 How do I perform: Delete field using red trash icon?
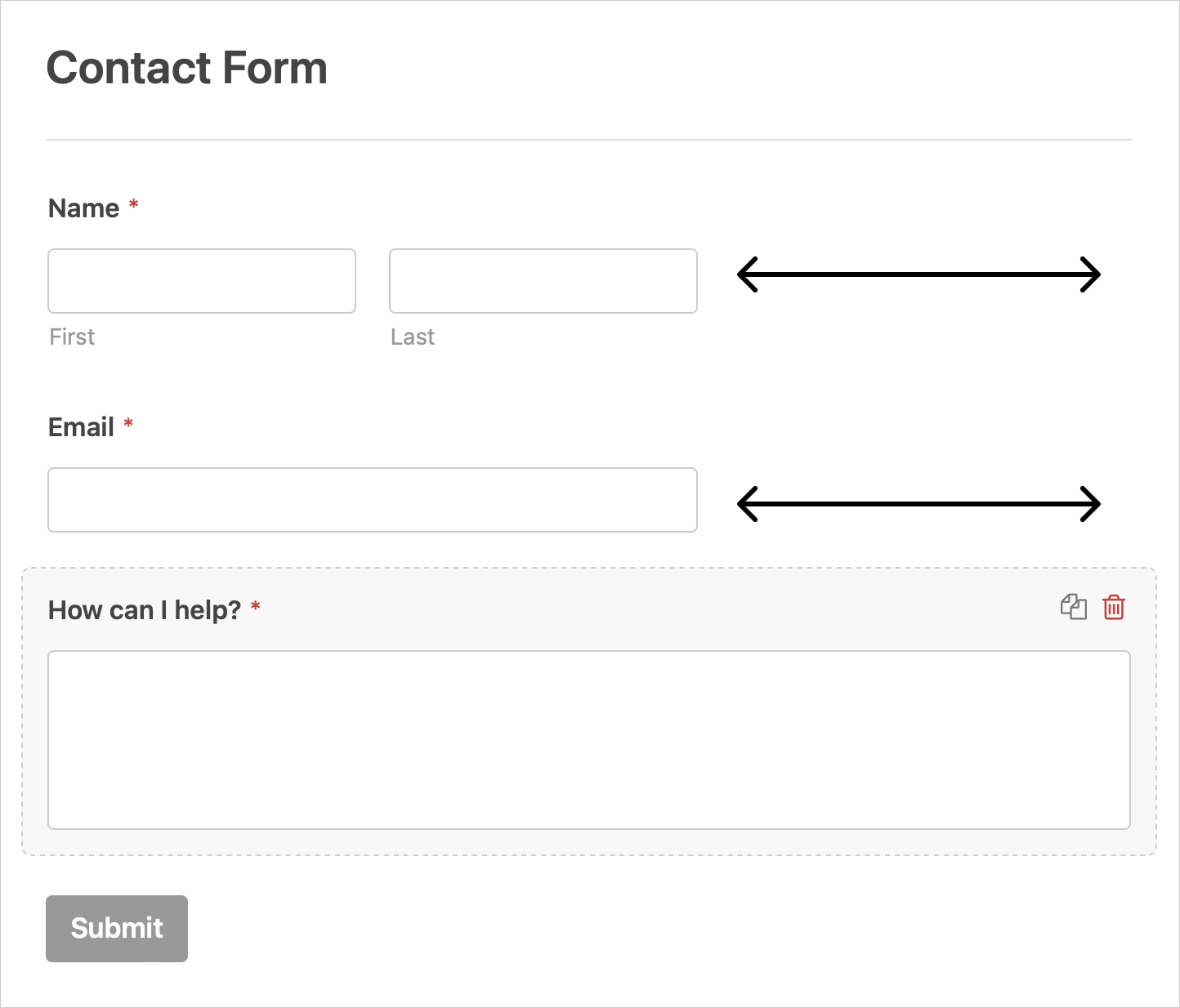click(x=1114, y=607)
